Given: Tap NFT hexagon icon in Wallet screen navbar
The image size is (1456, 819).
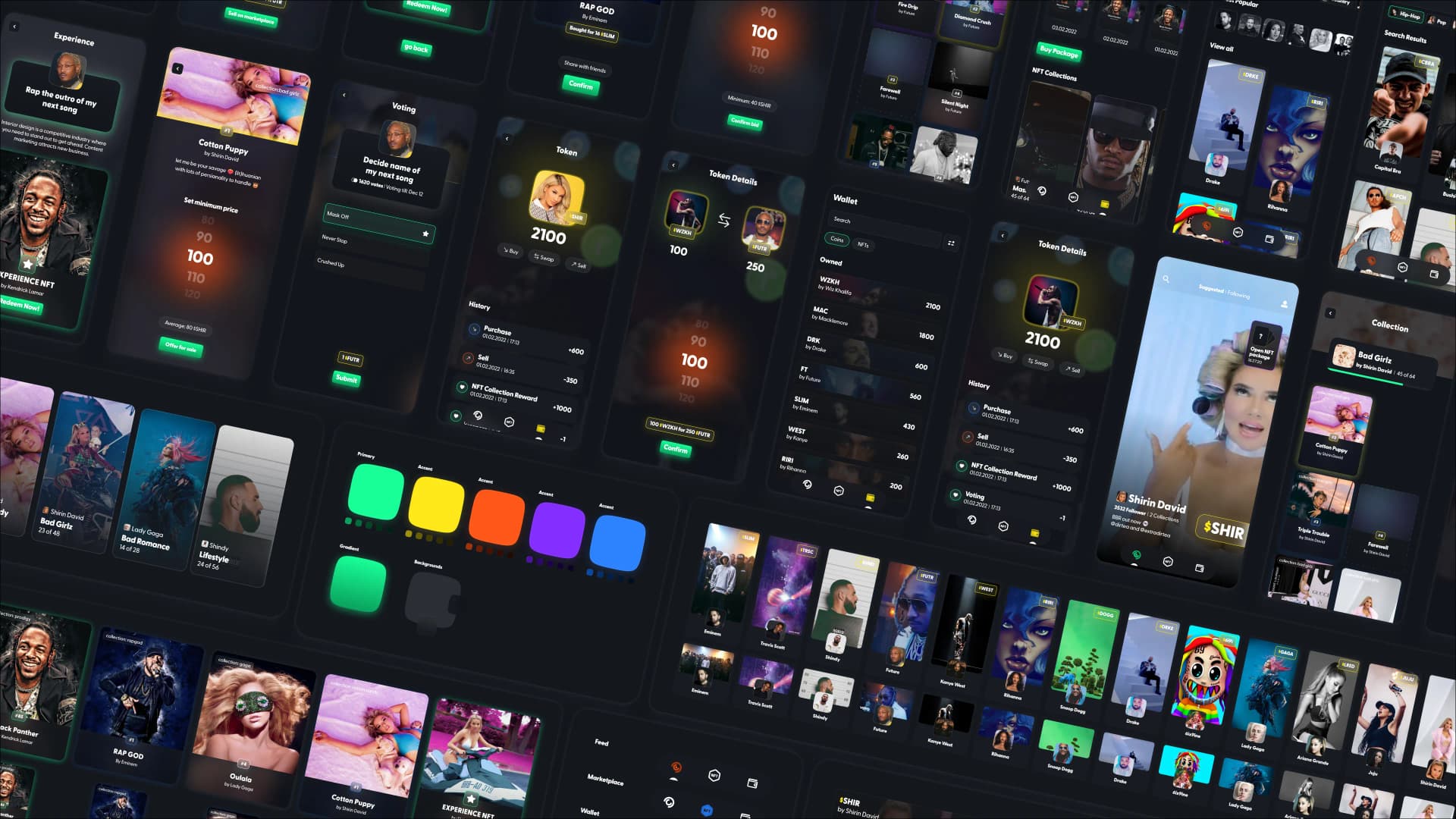Looking at the screenshot, I should point(839,491).
